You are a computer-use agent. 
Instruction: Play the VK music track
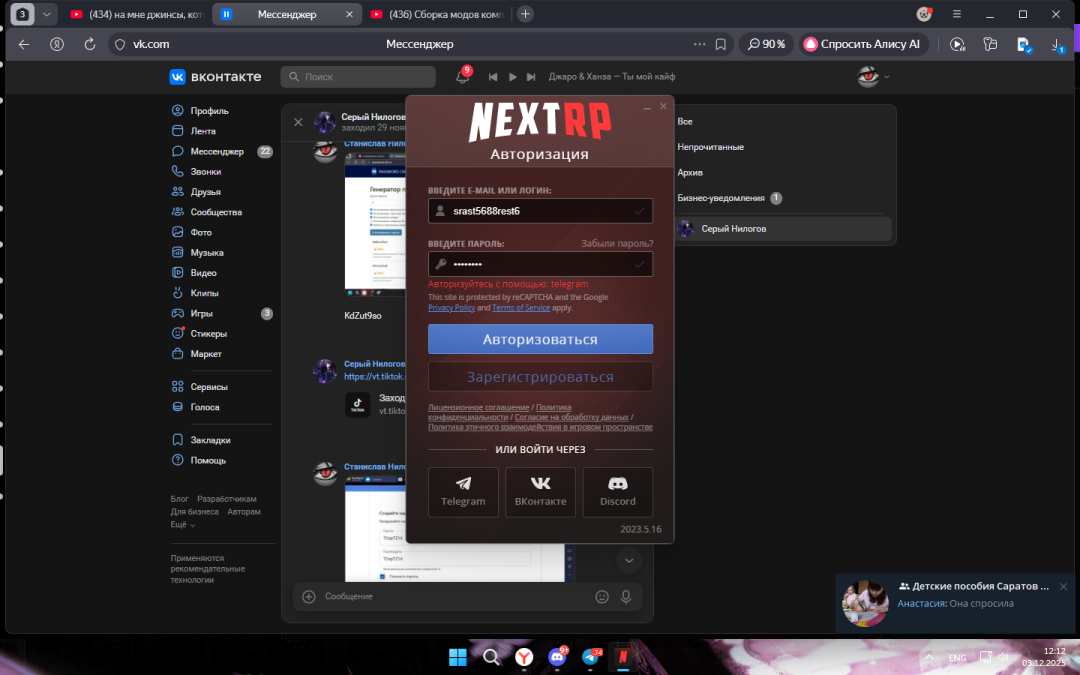(513, 77)
